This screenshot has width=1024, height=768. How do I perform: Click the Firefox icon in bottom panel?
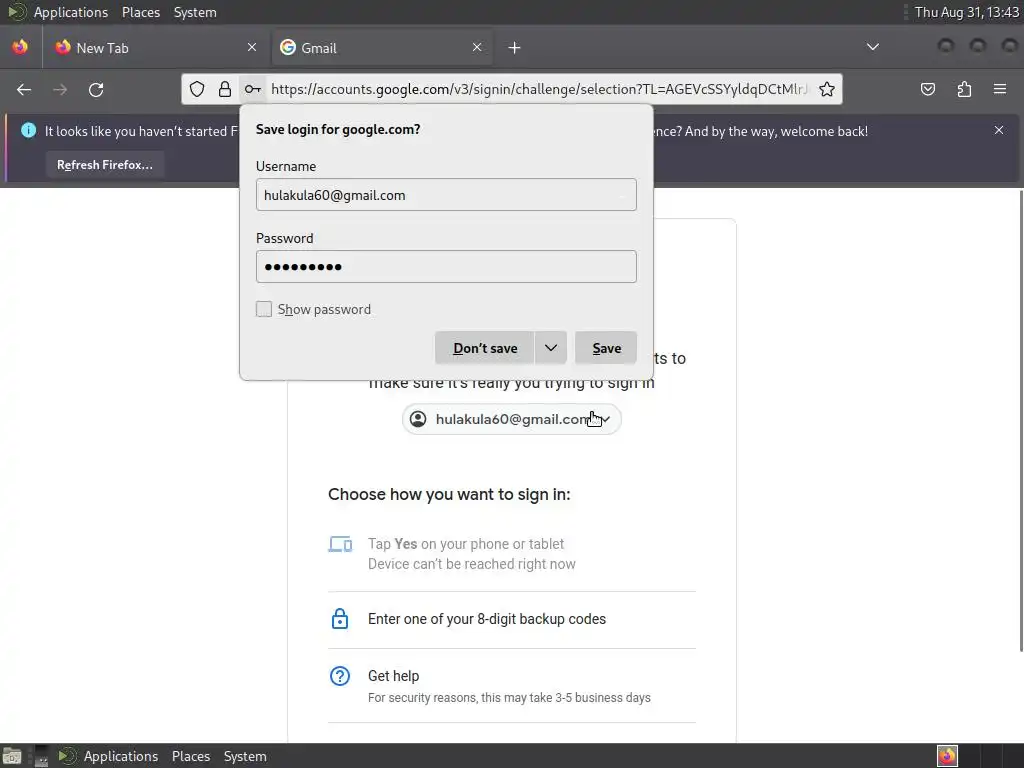point(947,756)
